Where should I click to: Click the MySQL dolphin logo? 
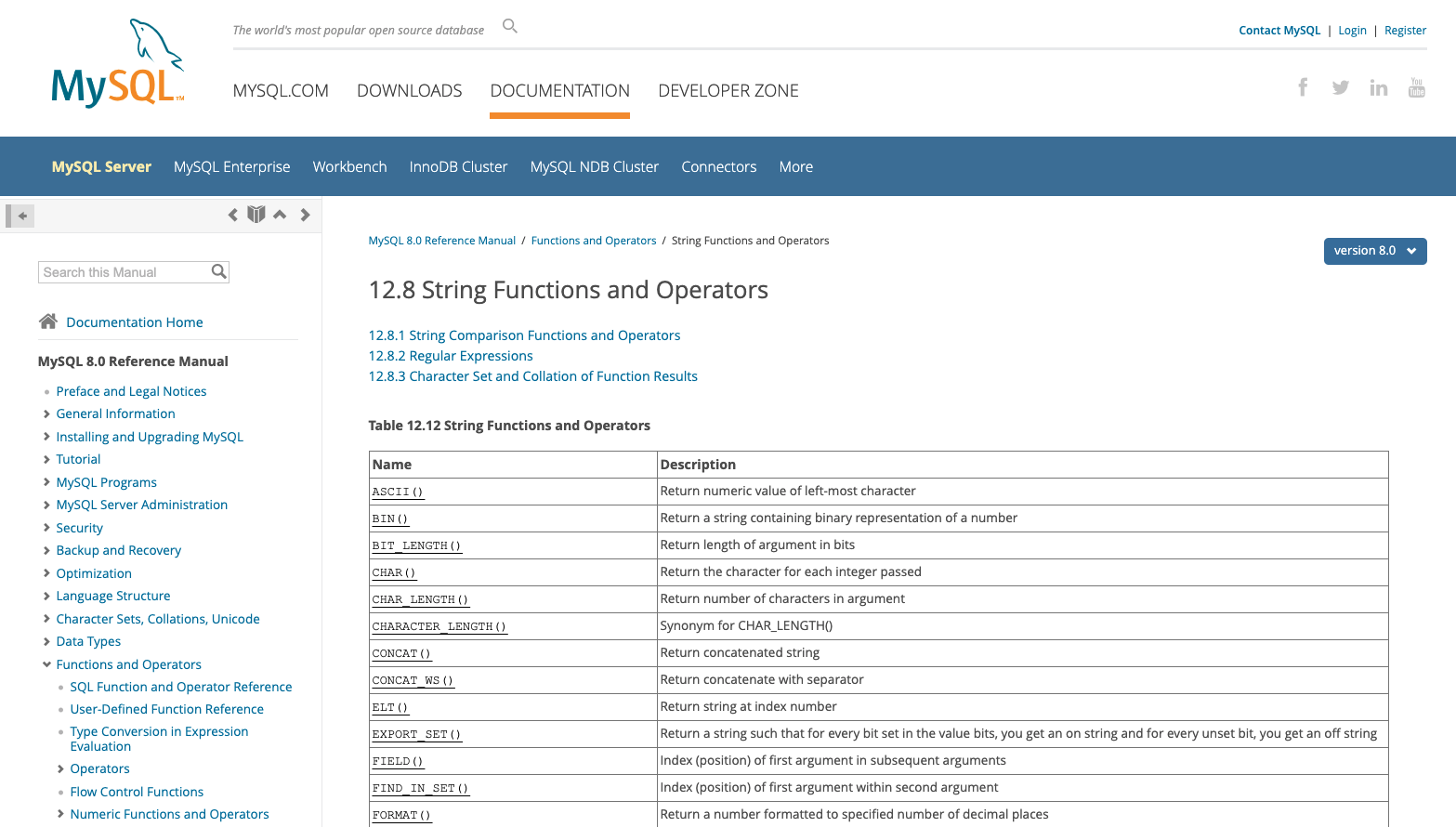118,63
